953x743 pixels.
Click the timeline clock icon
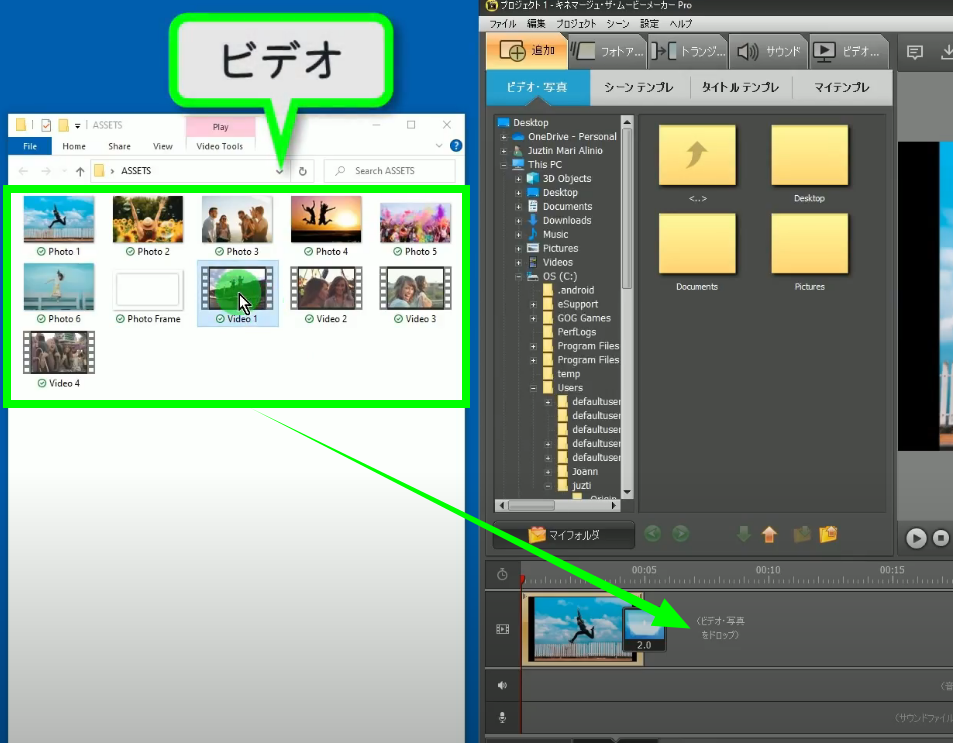pyautogui.click(x=502, y=574)
